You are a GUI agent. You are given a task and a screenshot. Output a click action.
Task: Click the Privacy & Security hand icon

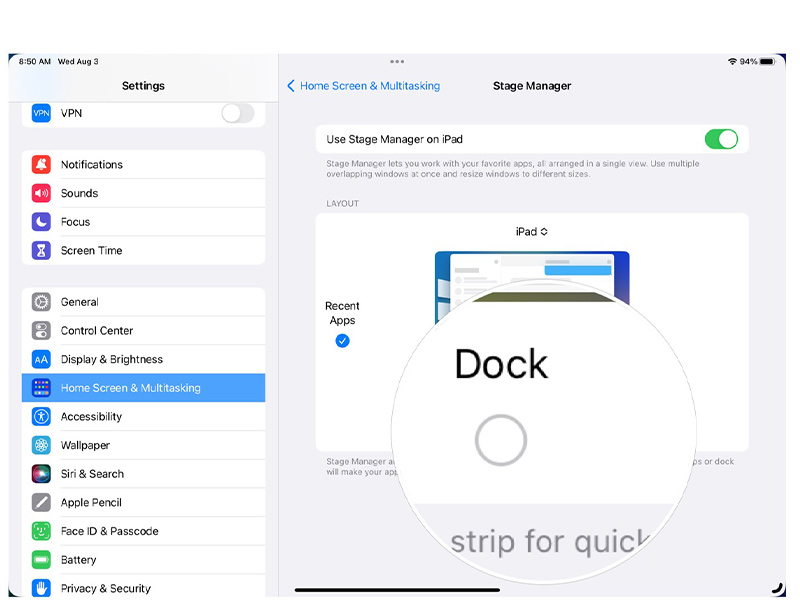click(41, 588)
